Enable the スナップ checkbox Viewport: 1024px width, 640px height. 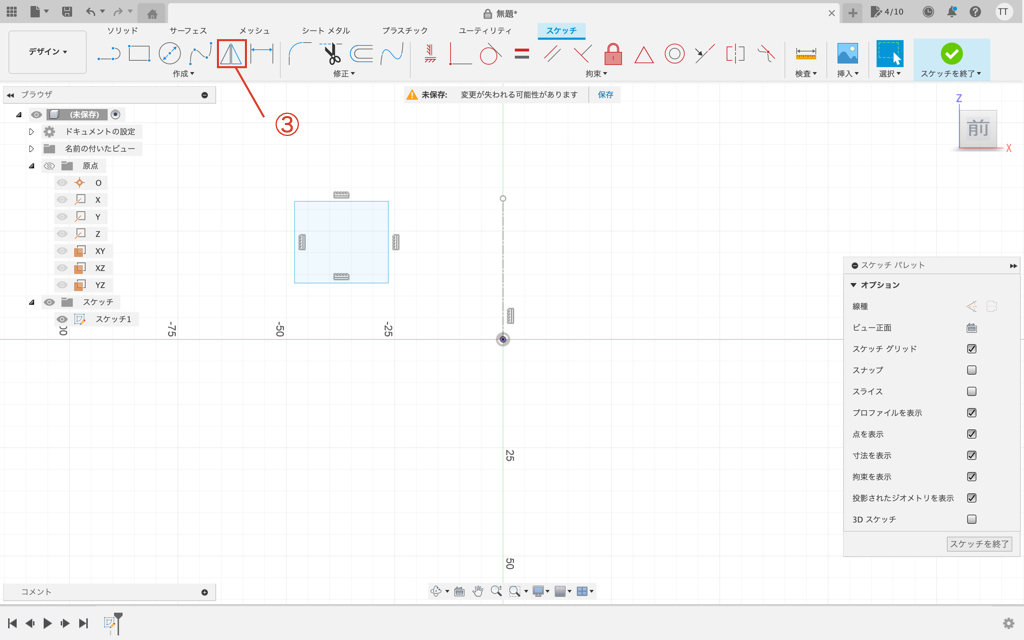pos(972,370)
